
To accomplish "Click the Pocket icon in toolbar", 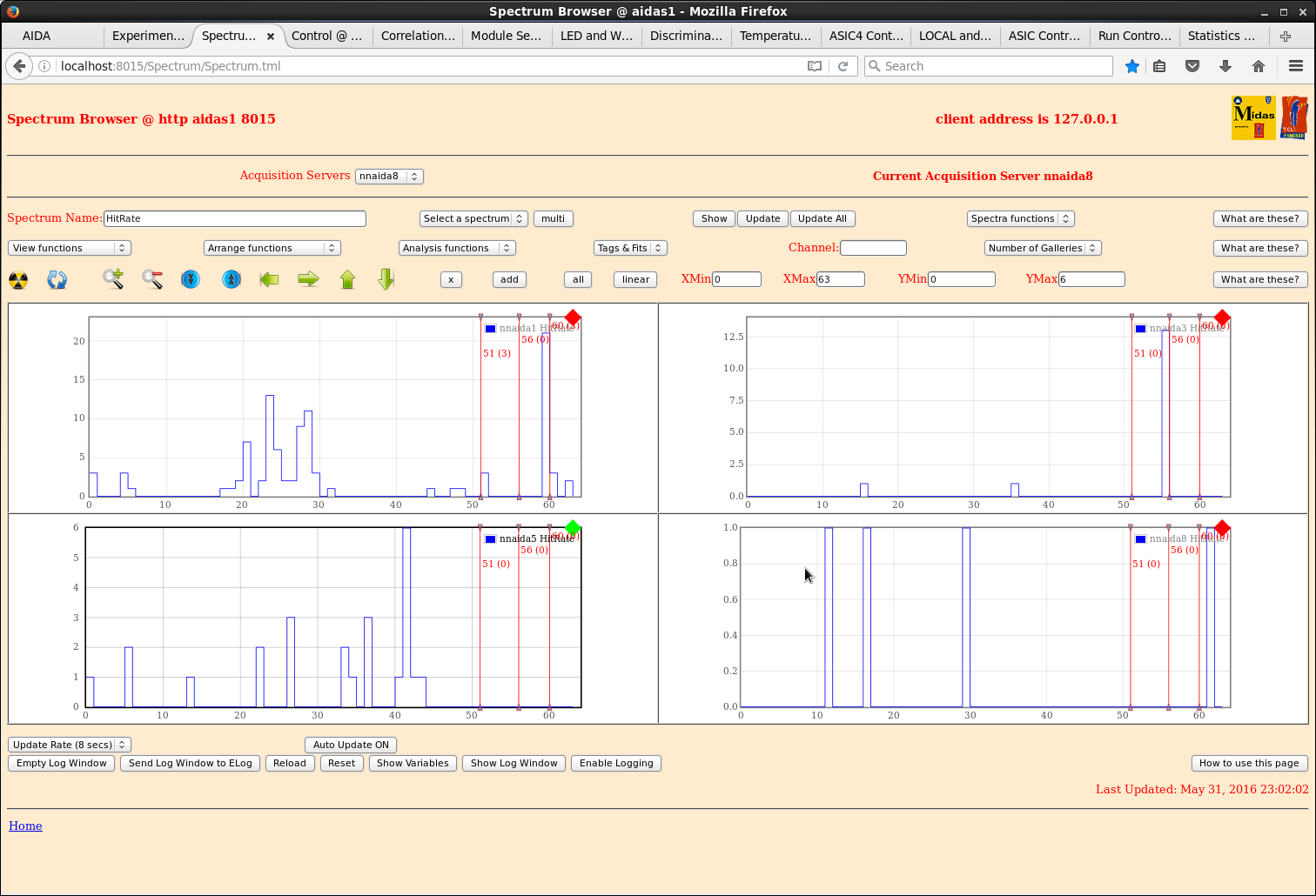I will pos(1192,66).
